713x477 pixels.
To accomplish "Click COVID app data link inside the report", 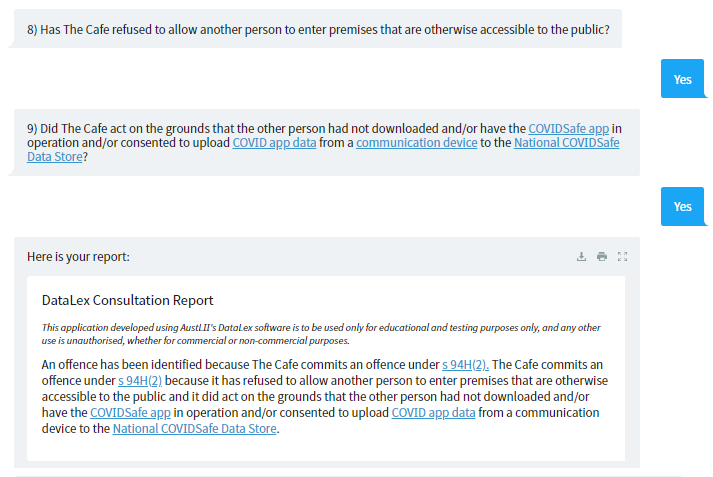I will (433, 412).
